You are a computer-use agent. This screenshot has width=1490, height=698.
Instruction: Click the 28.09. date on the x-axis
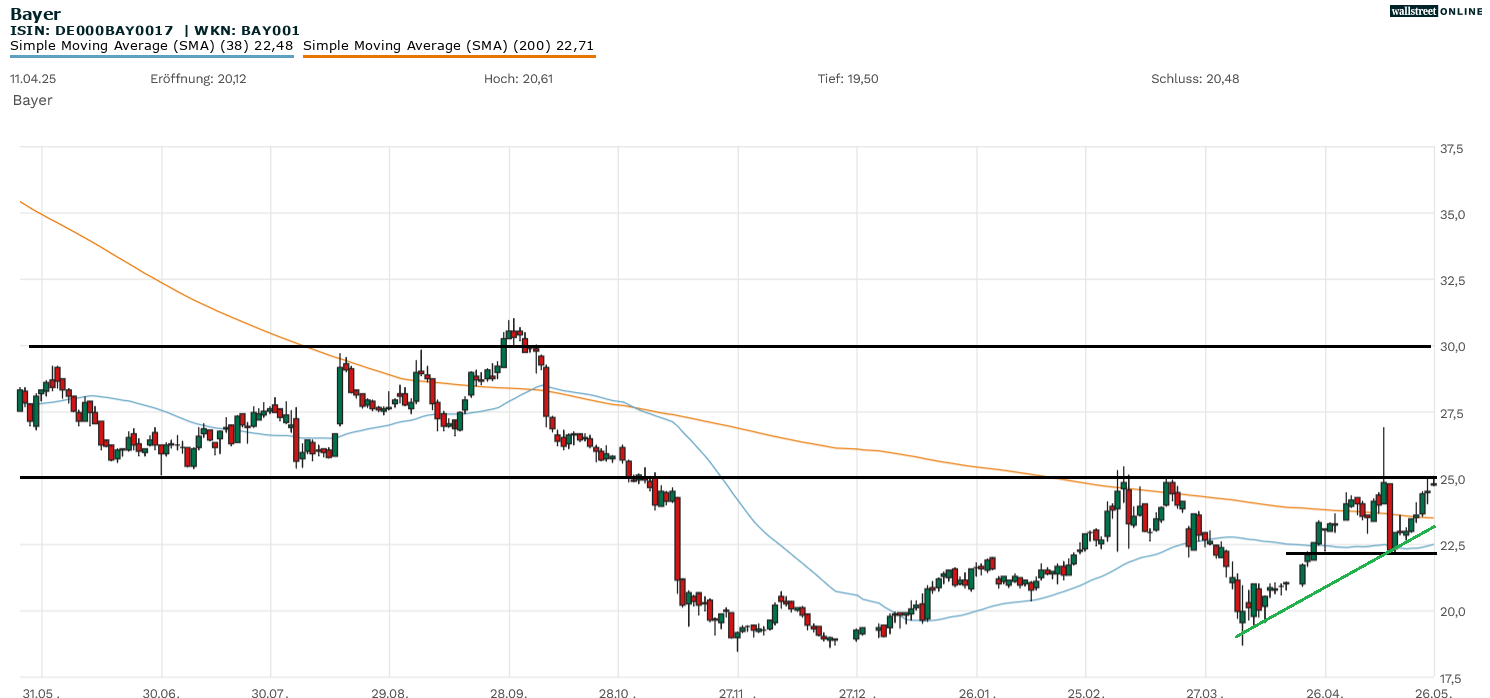pos(509,693)
